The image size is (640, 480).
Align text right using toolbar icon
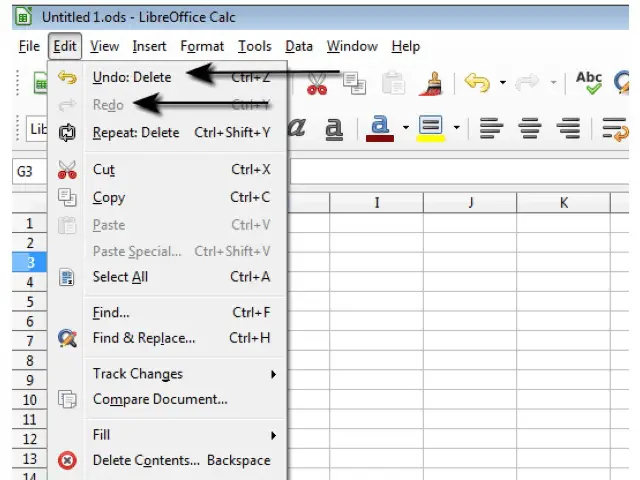pos(568,128)
